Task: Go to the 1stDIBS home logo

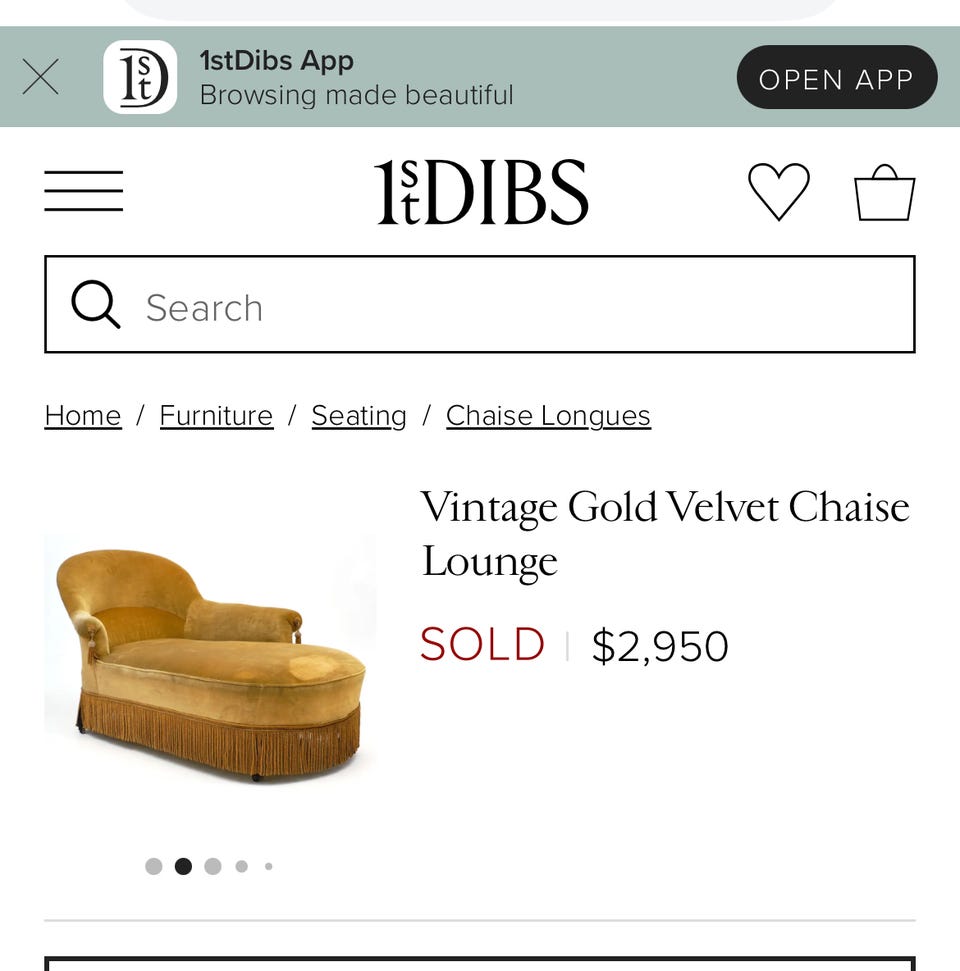Action: pos(481,192)
